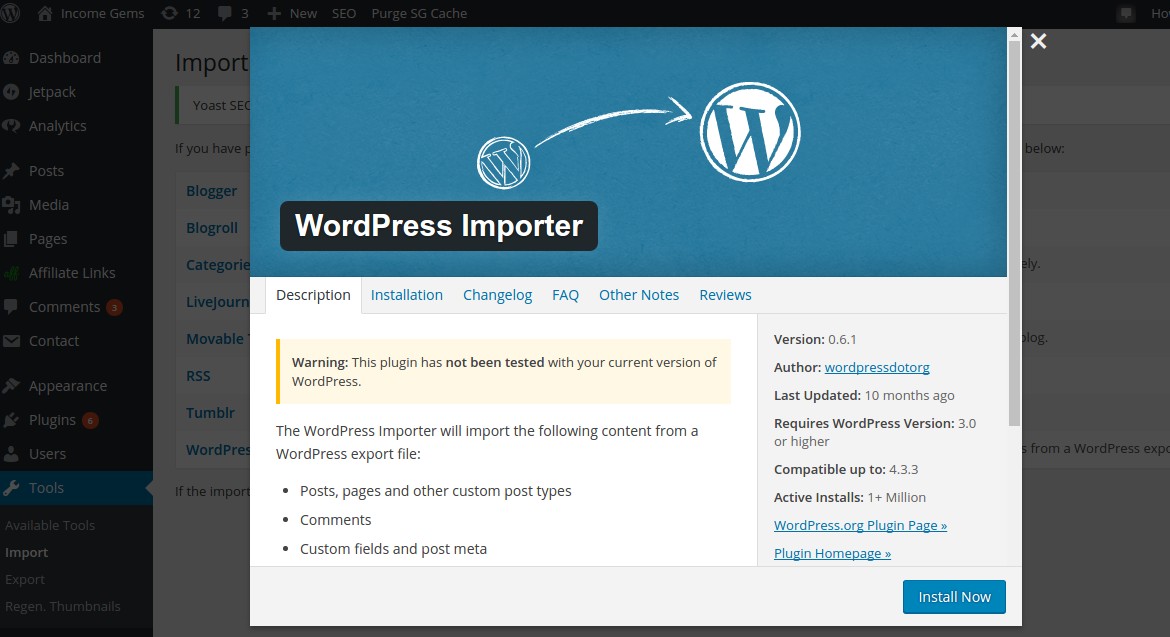Click the Affiliate Links sidebar icon
The image size is (1170, 637).
tap(10, 273)
